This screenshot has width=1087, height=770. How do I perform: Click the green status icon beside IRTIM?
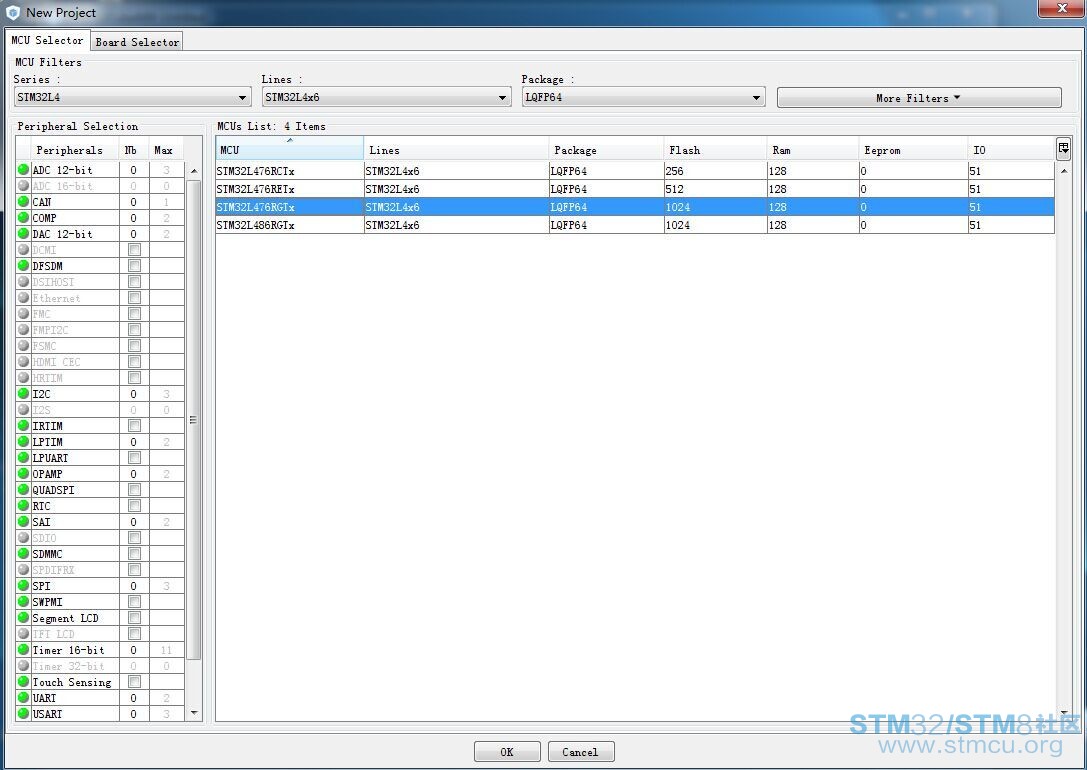pyautogui.click(x=24, y=426)
